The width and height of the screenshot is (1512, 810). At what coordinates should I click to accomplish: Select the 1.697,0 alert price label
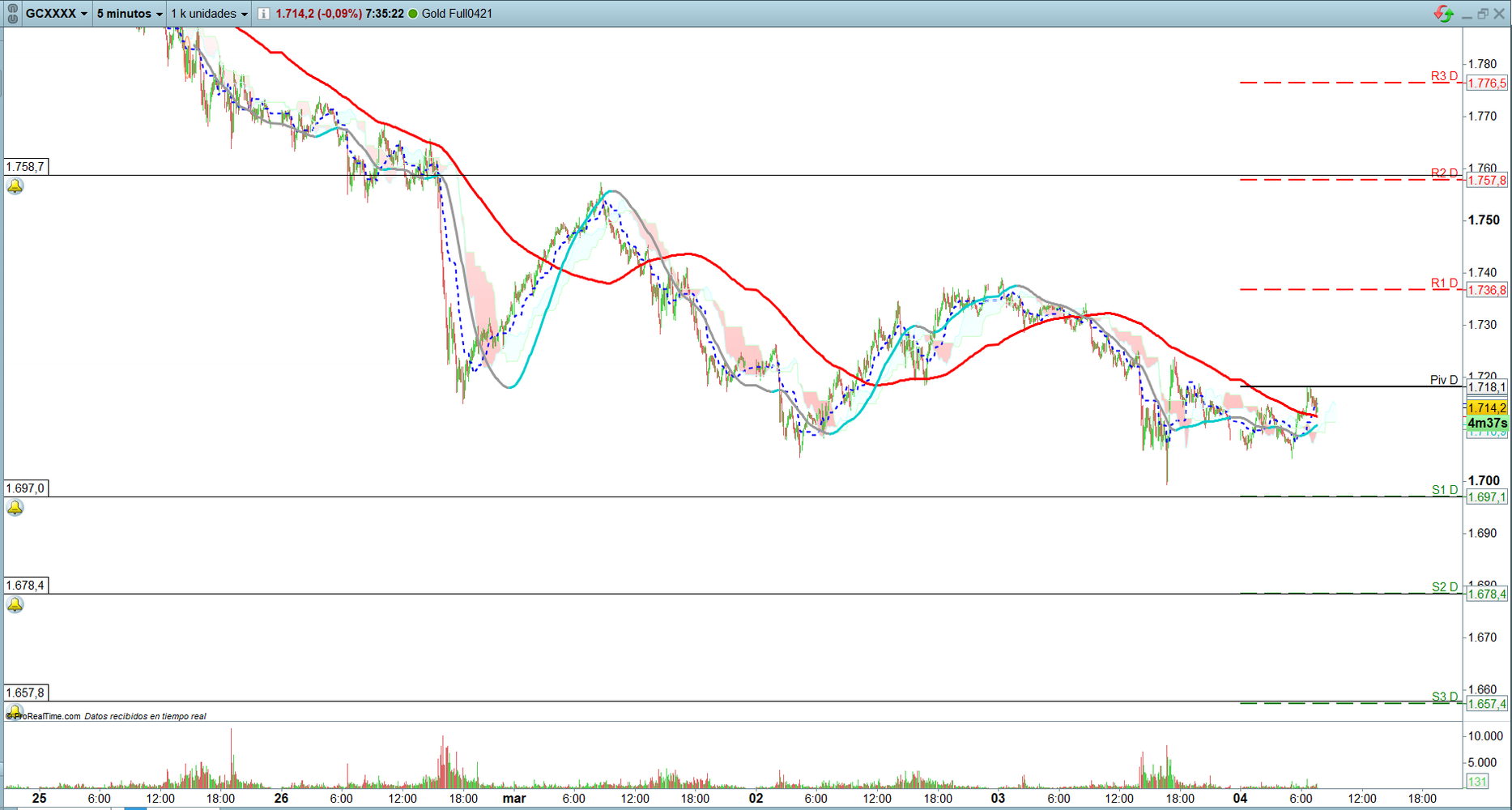[25, 488]
